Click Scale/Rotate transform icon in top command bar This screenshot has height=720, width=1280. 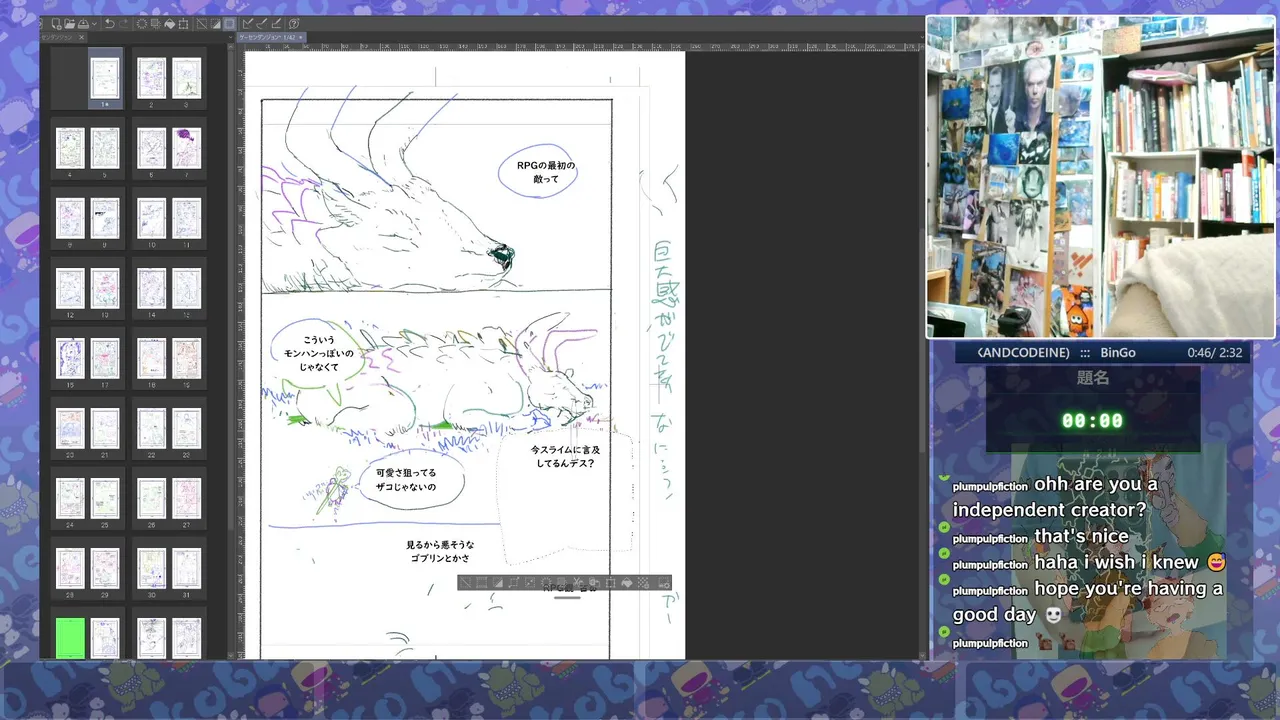point(183,24)
